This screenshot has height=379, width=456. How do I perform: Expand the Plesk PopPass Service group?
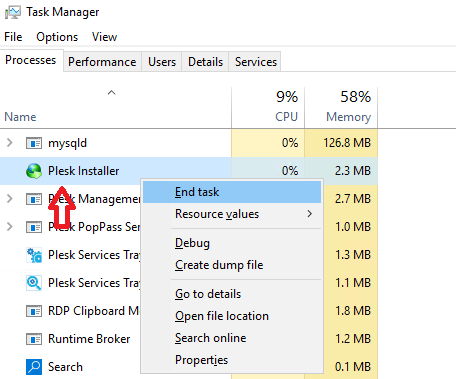point(10,227)
